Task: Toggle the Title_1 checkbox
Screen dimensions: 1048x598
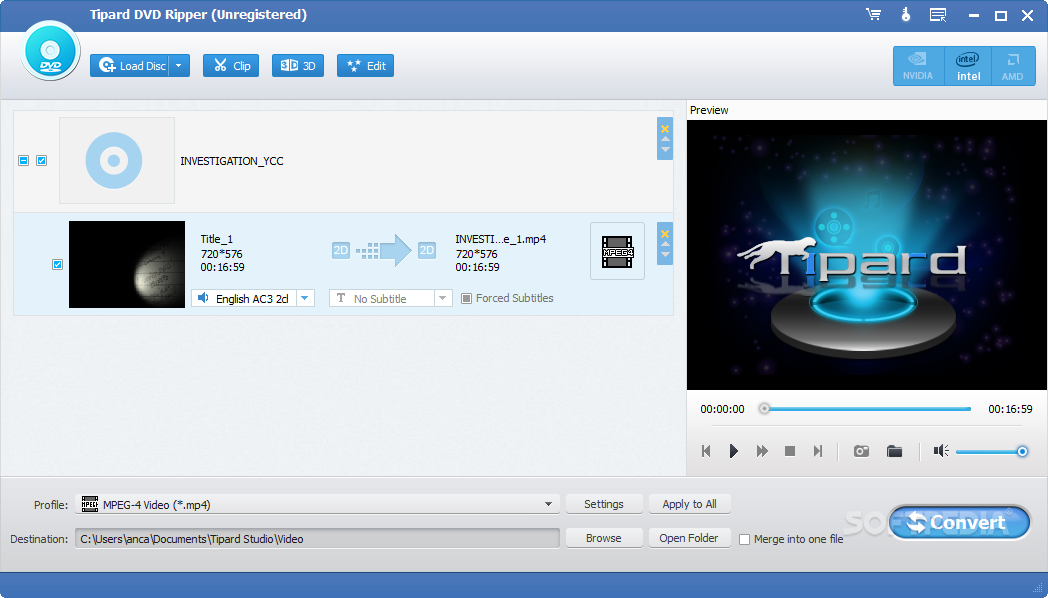Action: point(57,265)
